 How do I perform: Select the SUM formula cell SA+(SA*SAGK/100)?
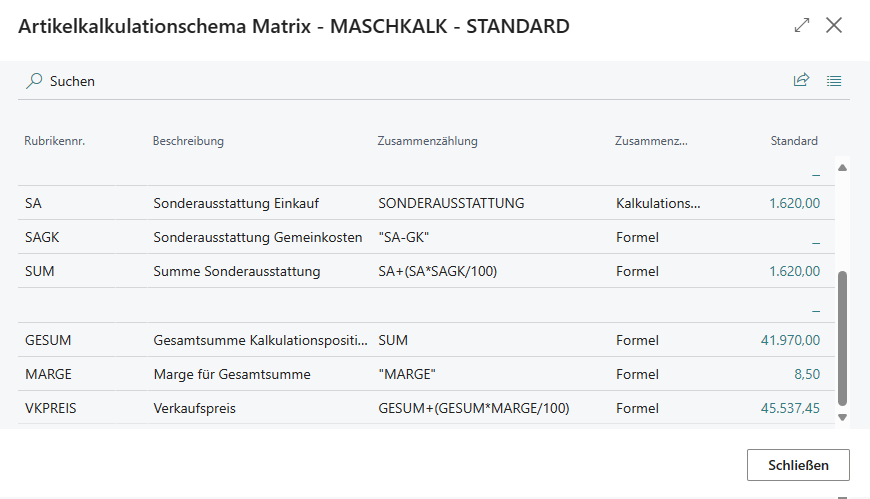coord(438,271)
